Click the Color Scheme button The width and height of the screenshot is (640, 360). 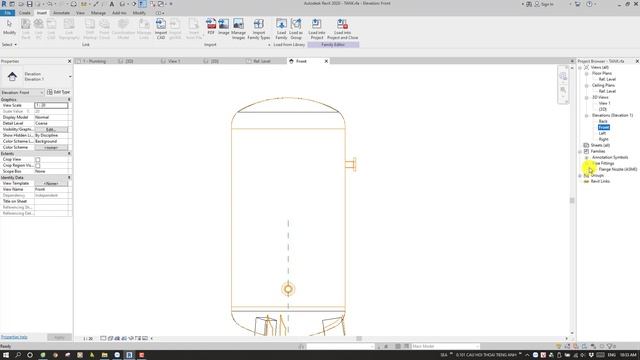coord(51,147)
